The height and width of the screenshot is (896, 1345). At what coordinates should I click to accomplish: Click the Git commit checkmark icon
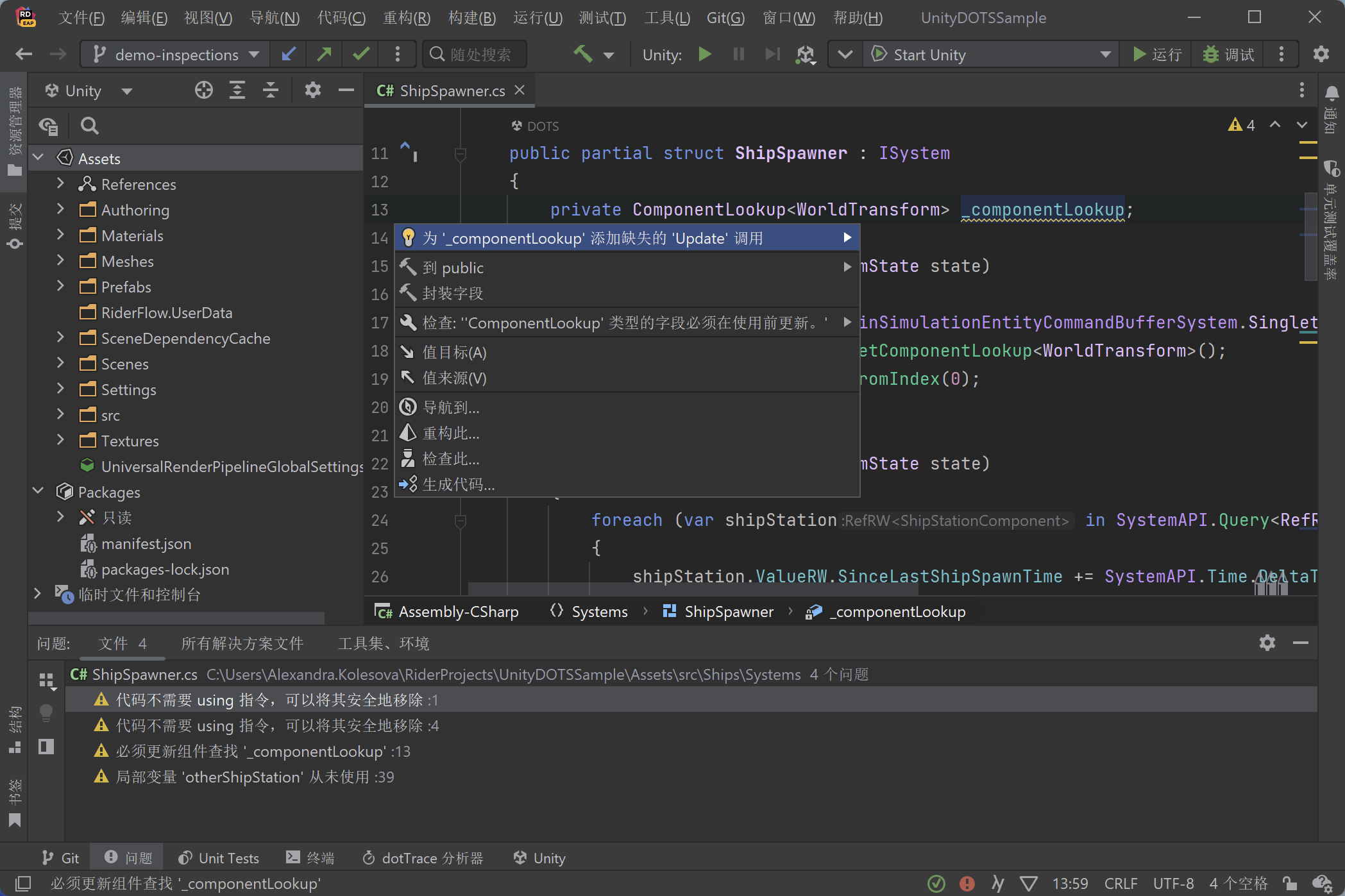361,55
